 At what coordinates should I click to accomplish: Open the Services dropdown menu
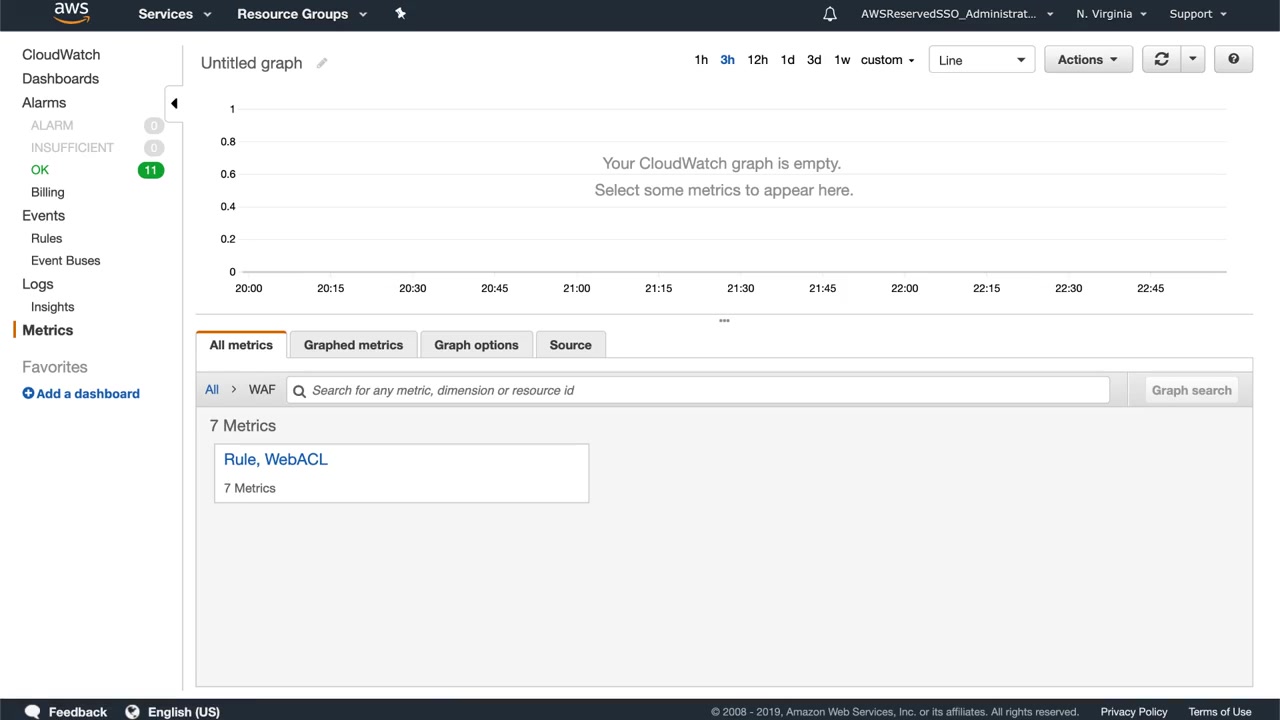coord(175,14)
